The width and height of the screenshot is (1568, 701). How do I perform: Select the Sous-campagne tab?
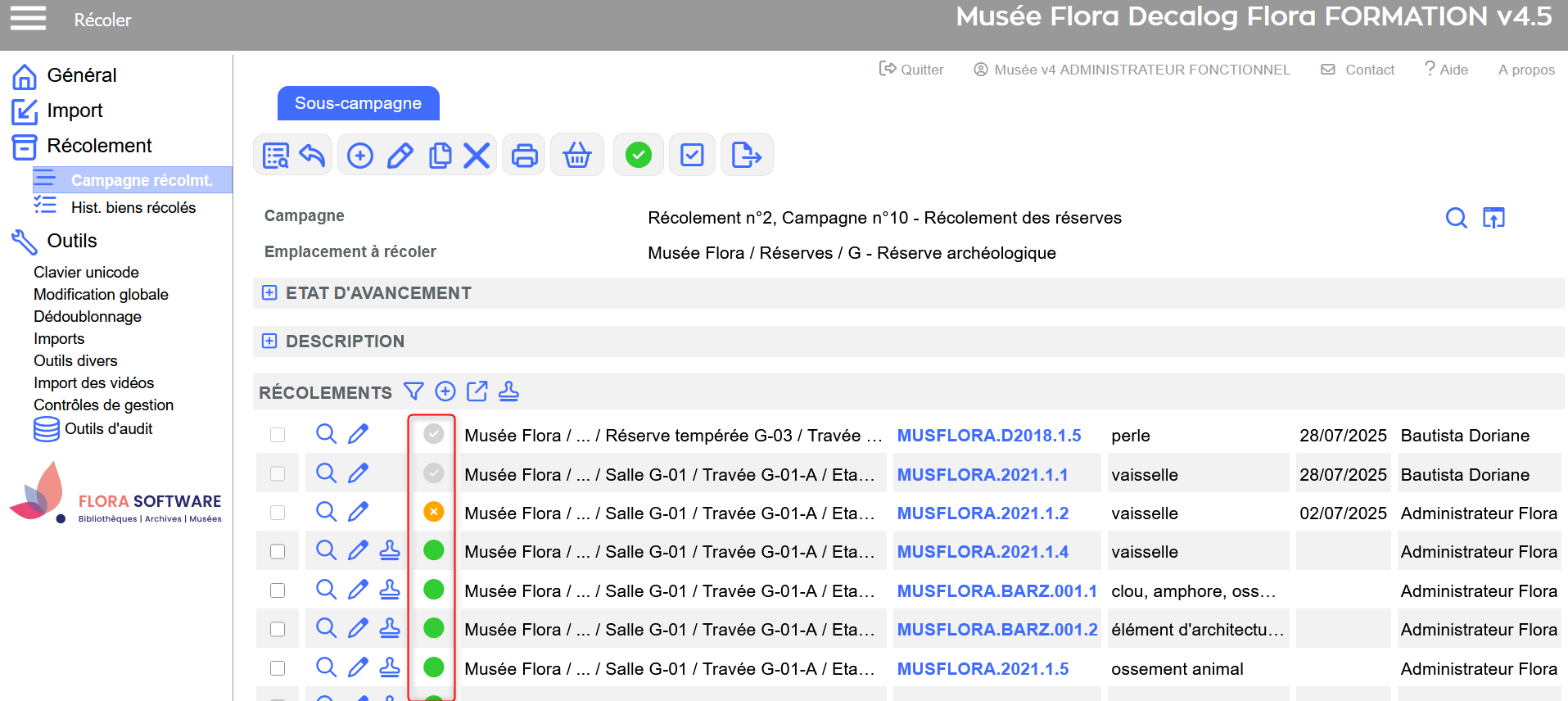[358, 103]
